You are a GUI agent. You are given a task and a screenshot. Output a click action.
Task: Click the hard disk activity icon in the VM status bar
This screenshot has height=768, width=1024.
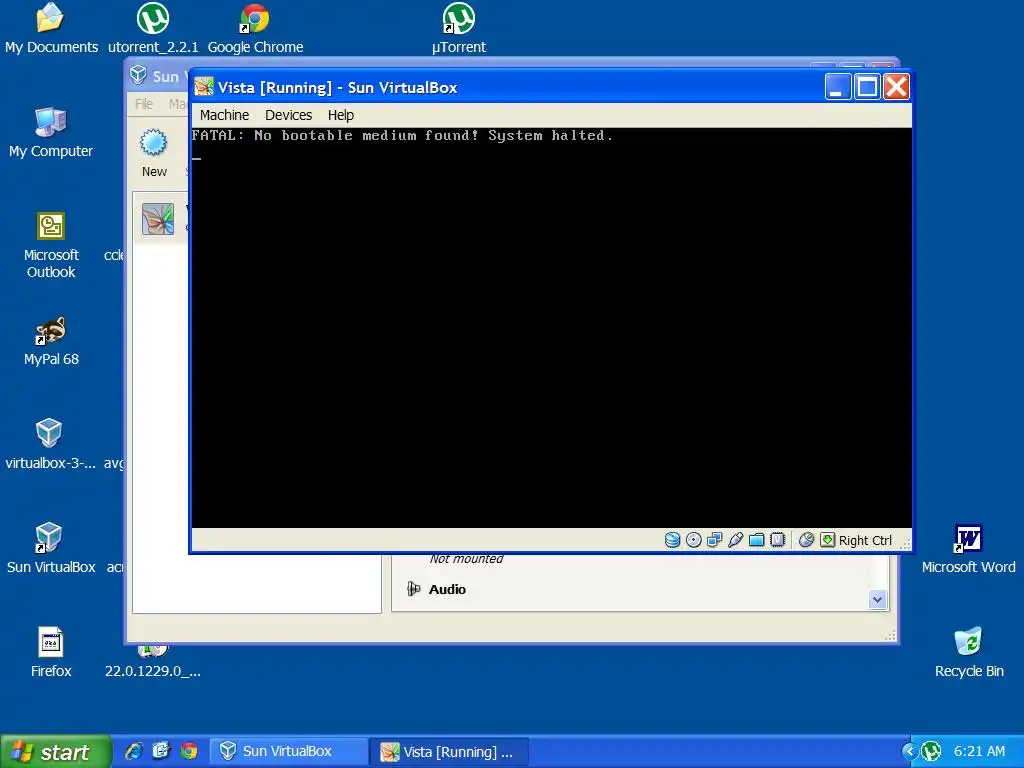tap(672, 540)
